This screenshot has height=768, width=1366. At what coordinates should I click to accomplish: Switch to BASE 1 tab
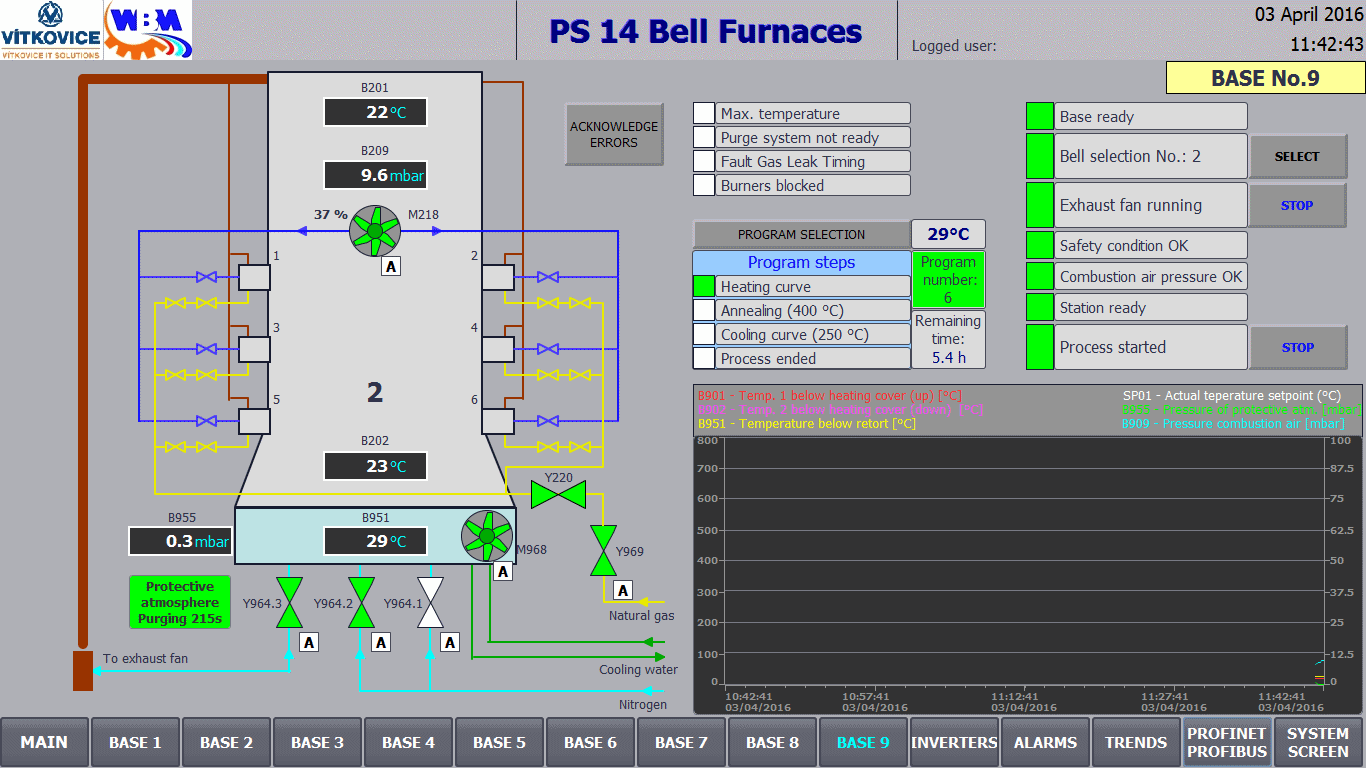[135, 742]
